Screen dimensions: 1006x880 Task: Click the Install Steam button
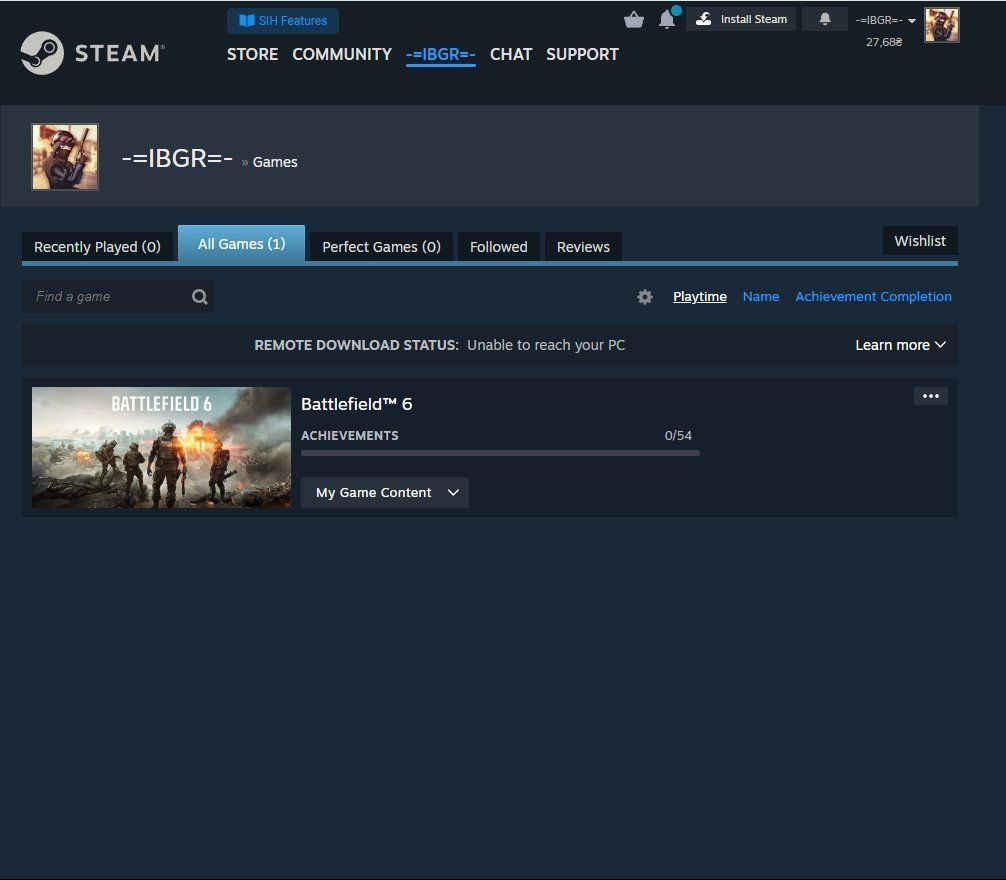[741, 19]
